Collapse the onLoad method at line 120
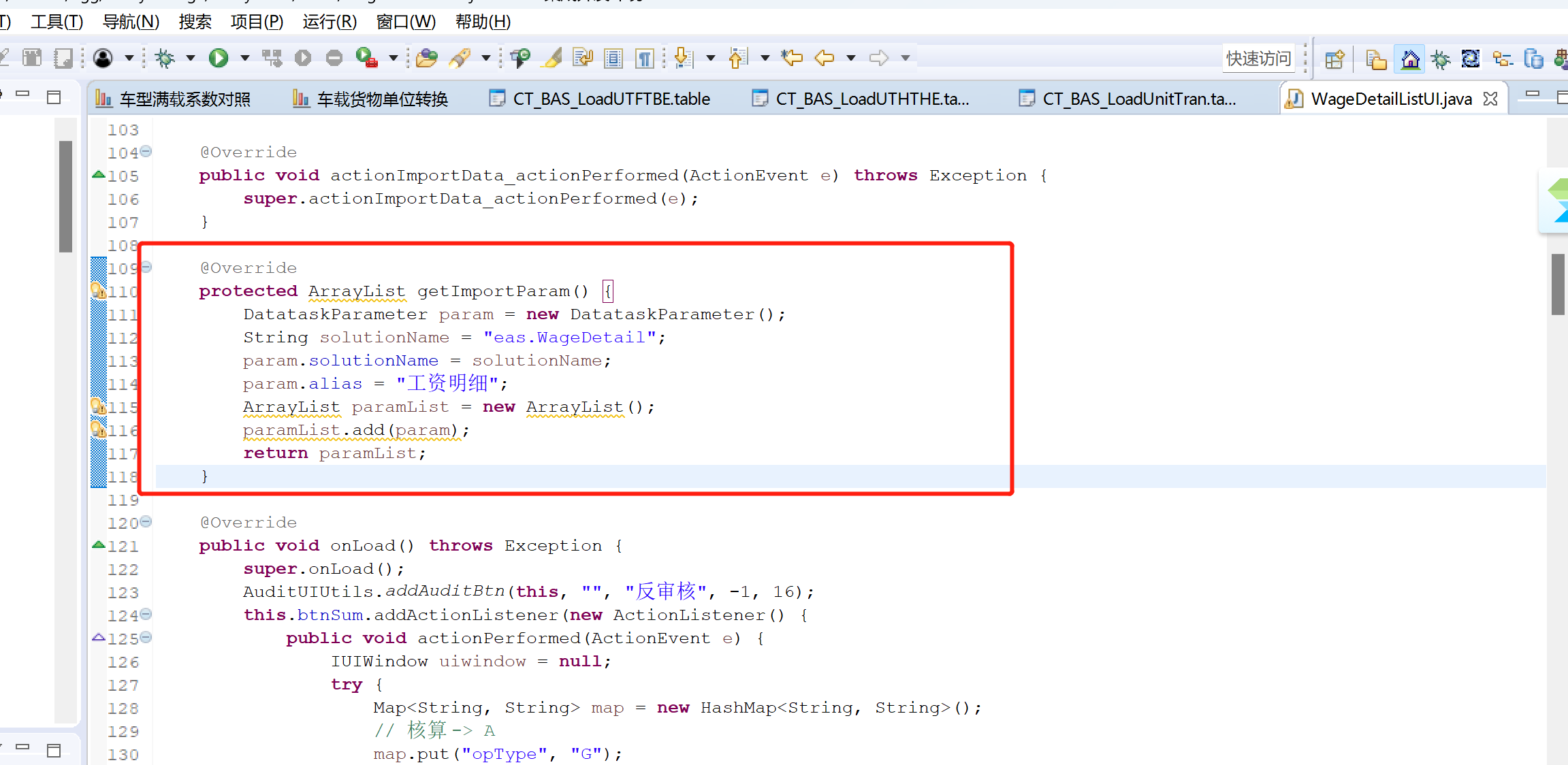This screenshot has width=1568, height=765. click(x=146, y=522)
